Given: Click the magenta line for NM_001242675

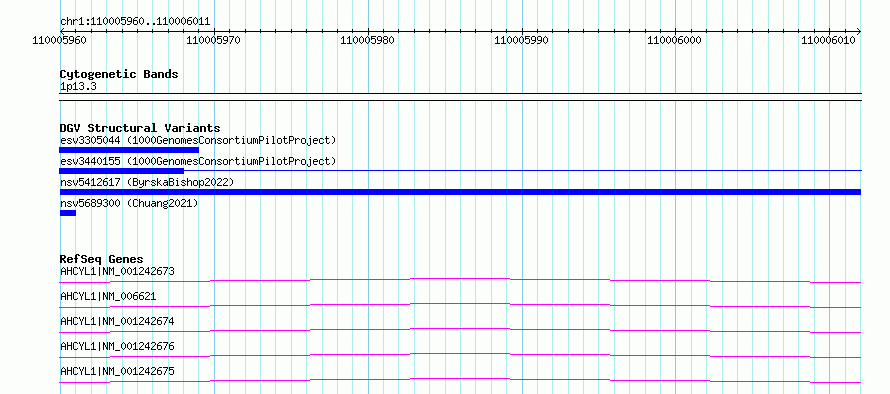Looking at the screenshot, I should tap(460, 380).
